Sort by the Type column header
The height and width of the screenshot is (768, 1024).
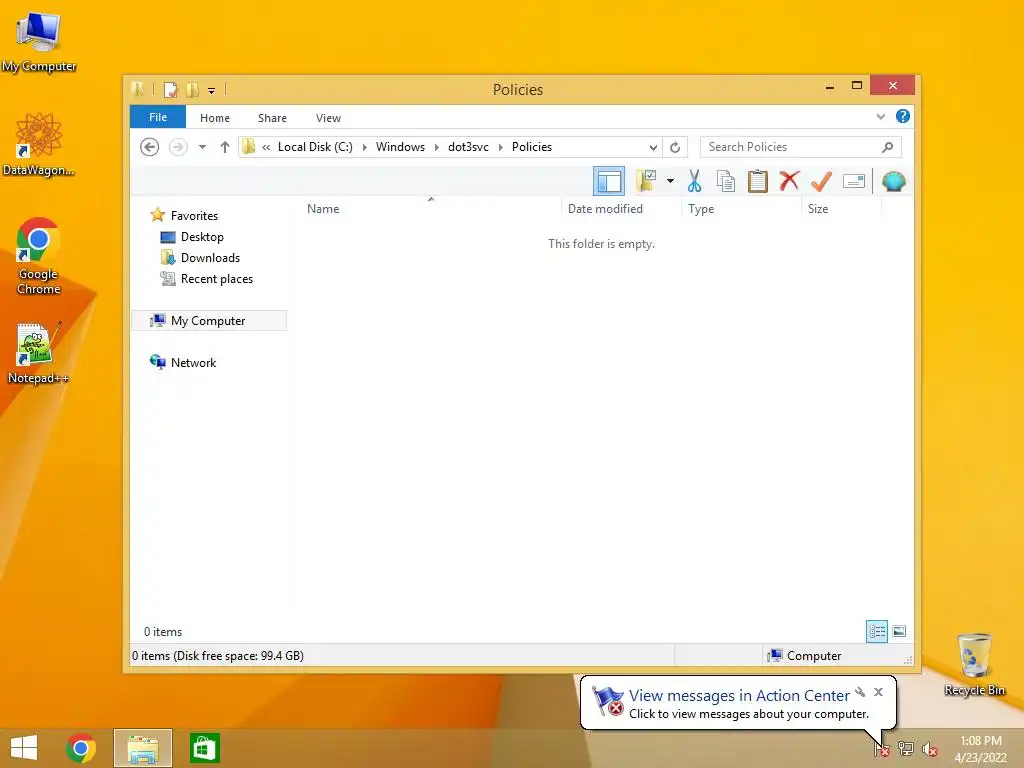tap(741, 208)
